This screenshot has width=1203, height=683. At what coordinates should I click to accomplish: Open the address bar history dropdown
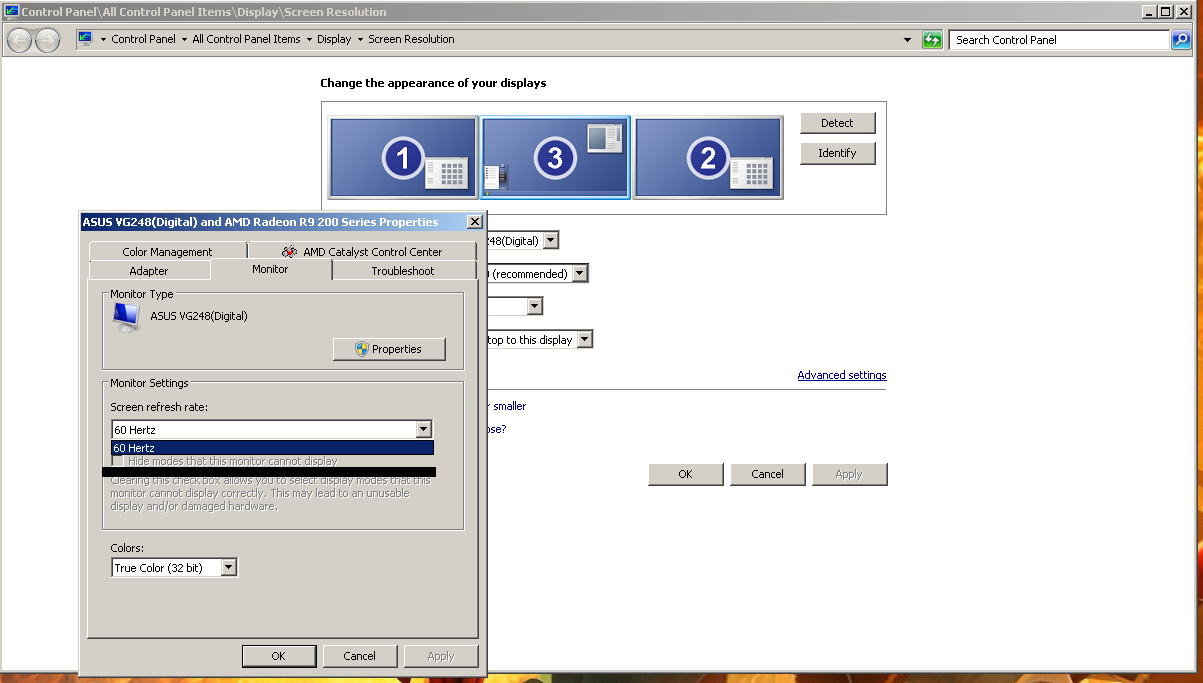point(907,40)
